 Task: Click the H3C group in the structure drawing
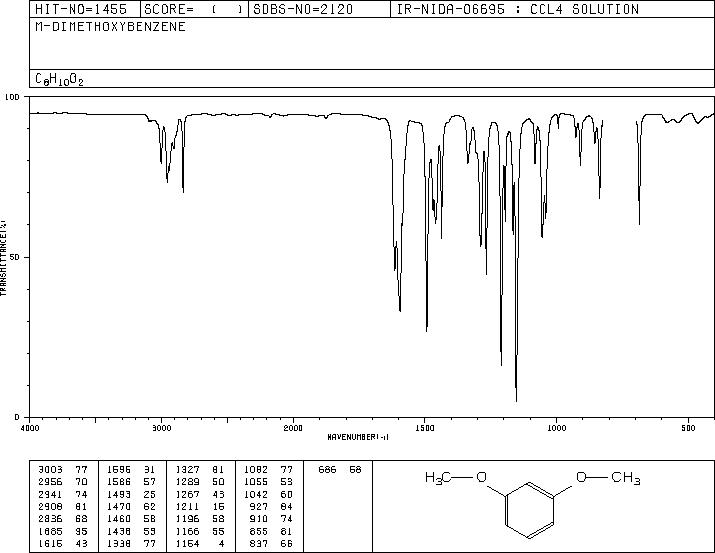tap(438, 478)
